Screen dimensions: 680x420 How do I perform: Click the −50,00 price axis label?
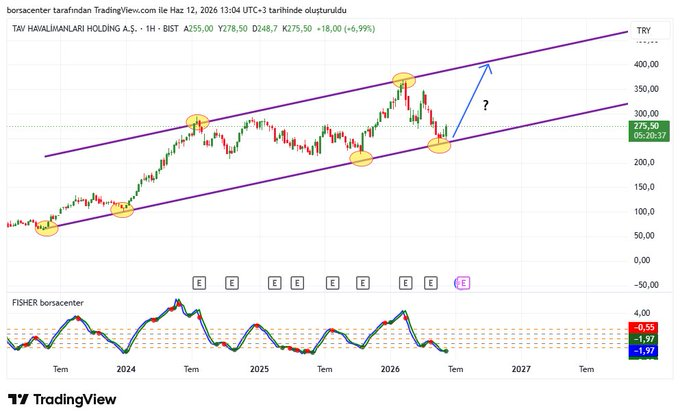(646, 285)
